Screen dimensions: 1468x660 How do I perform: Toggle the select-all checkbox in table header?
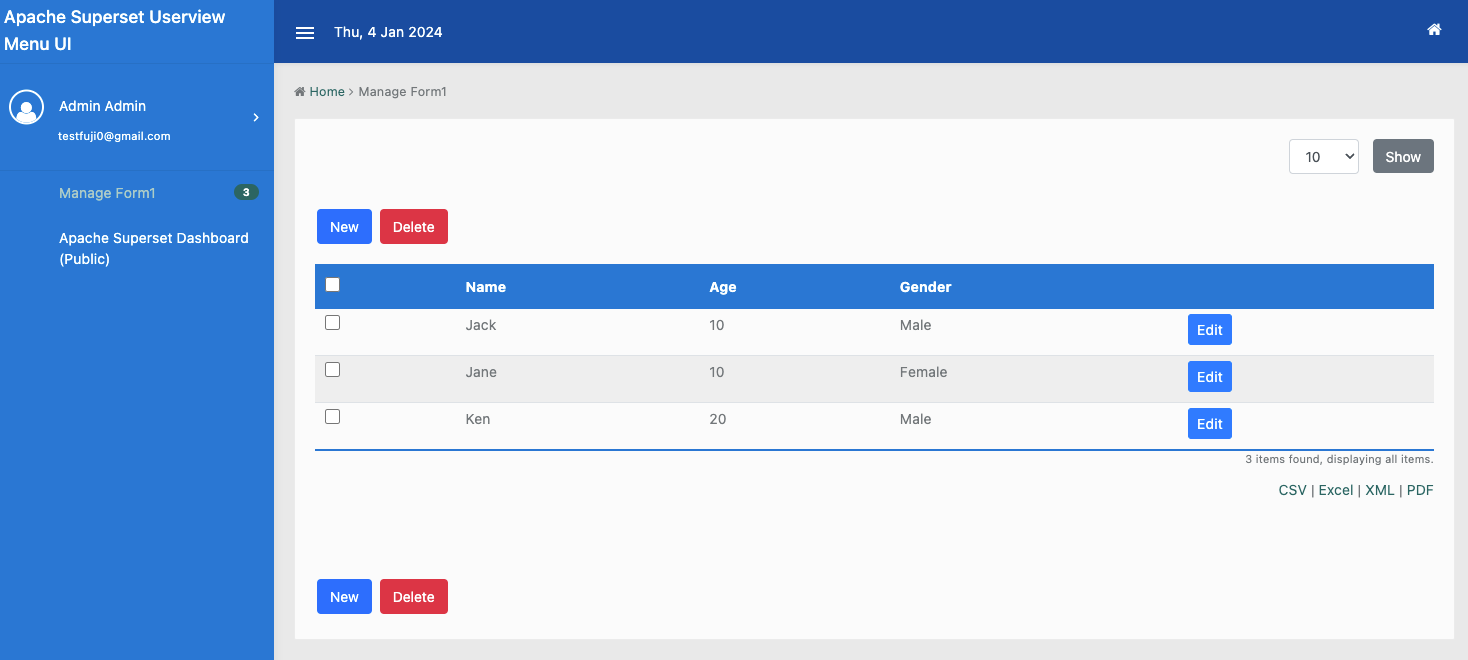coord(333,285)
